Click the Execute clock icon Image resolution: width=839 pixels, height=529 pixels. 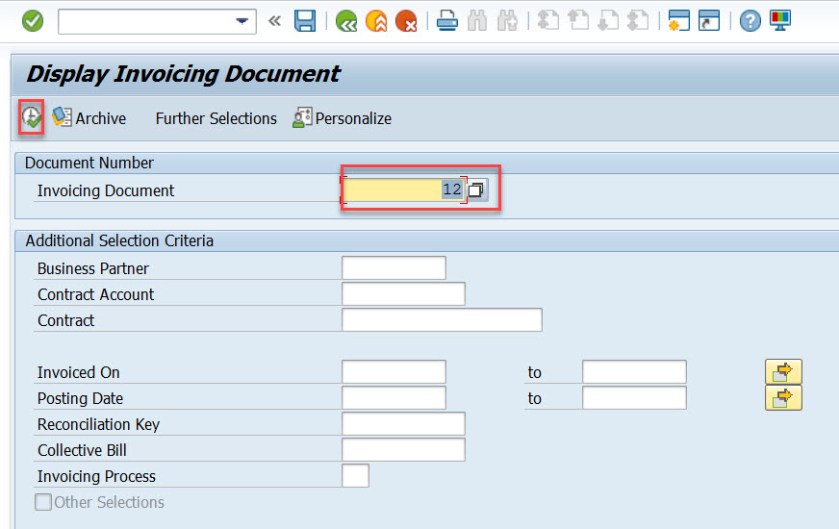(x=32, y=117)
